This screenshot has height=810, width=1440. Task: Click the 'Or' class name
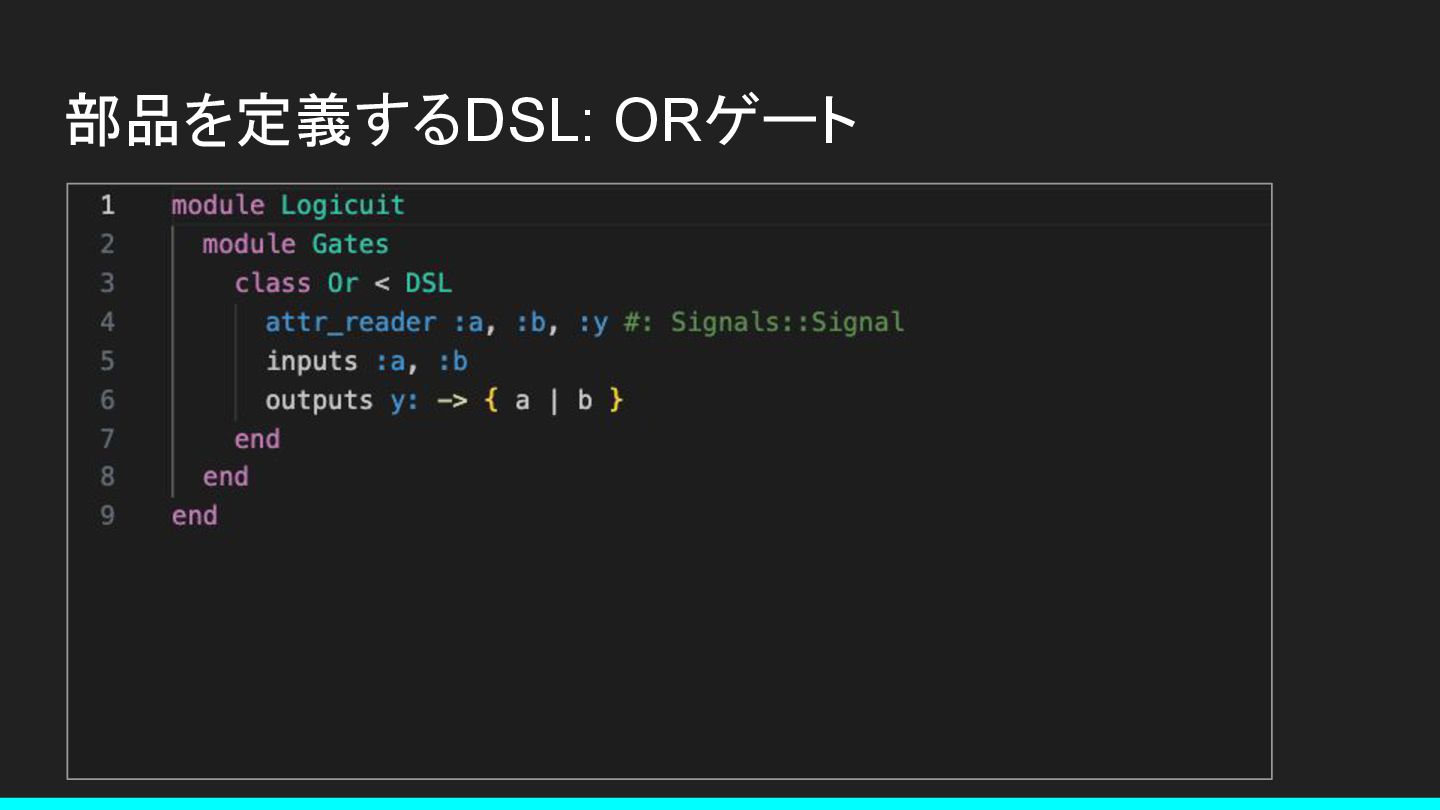pos(342,283)
